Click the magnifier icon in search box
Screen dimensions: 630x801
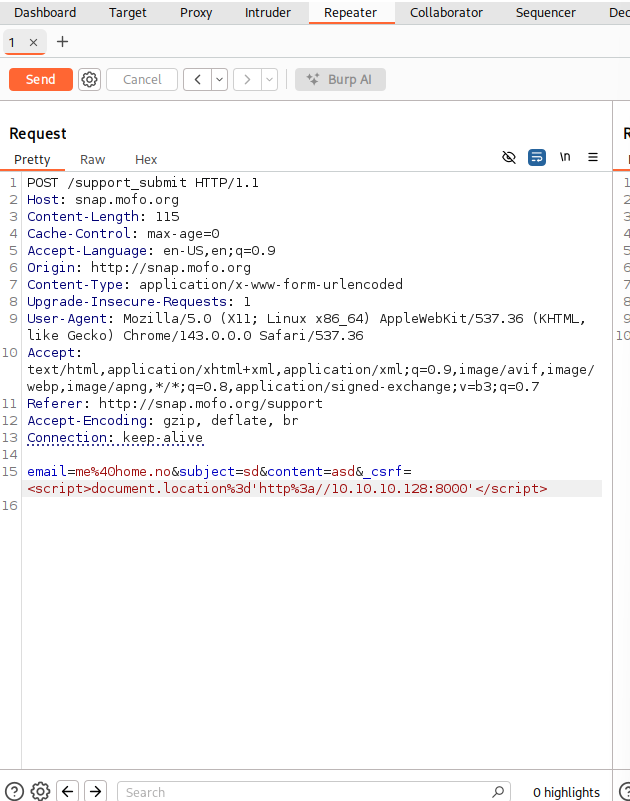tap(498, 792)
